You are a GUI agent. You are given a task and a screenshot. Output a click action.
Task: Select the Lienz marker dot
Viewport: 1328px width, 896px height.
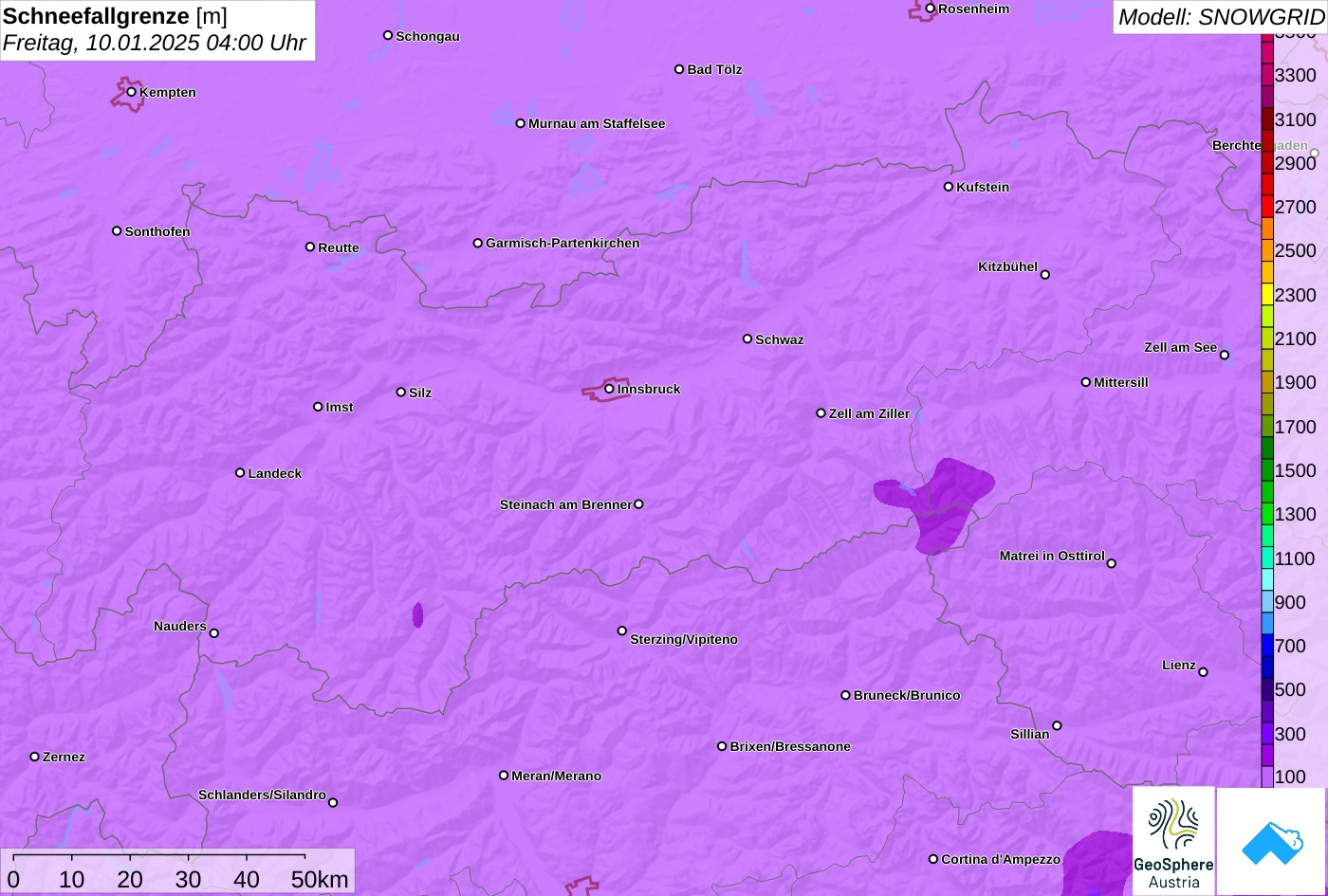coord(1203,672)
